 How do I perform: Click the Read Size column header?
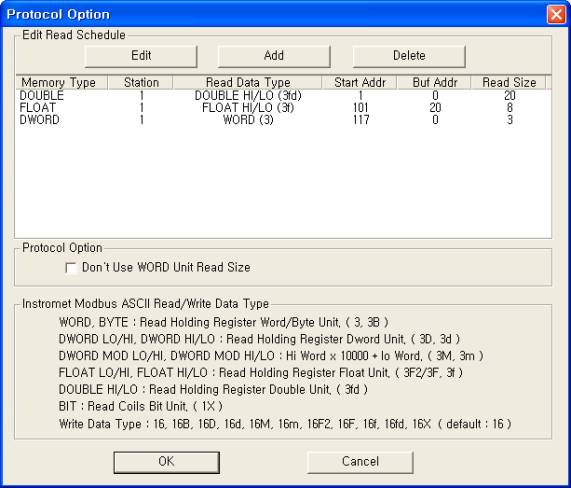coord(508,82)
